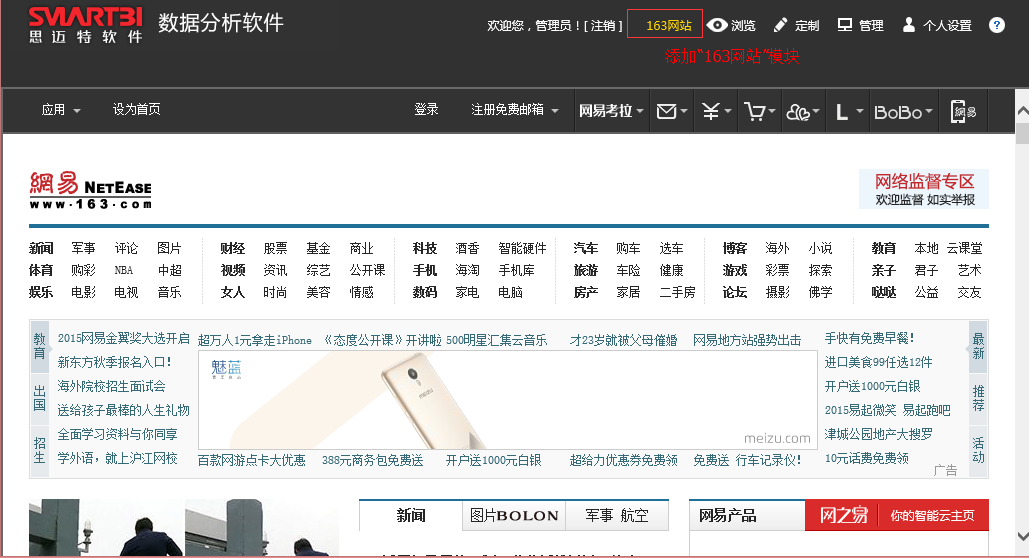Open 10元话费免费领 link
This screenshot has width=1029, height=558.
pyautogui.click(x=866, y=458)
